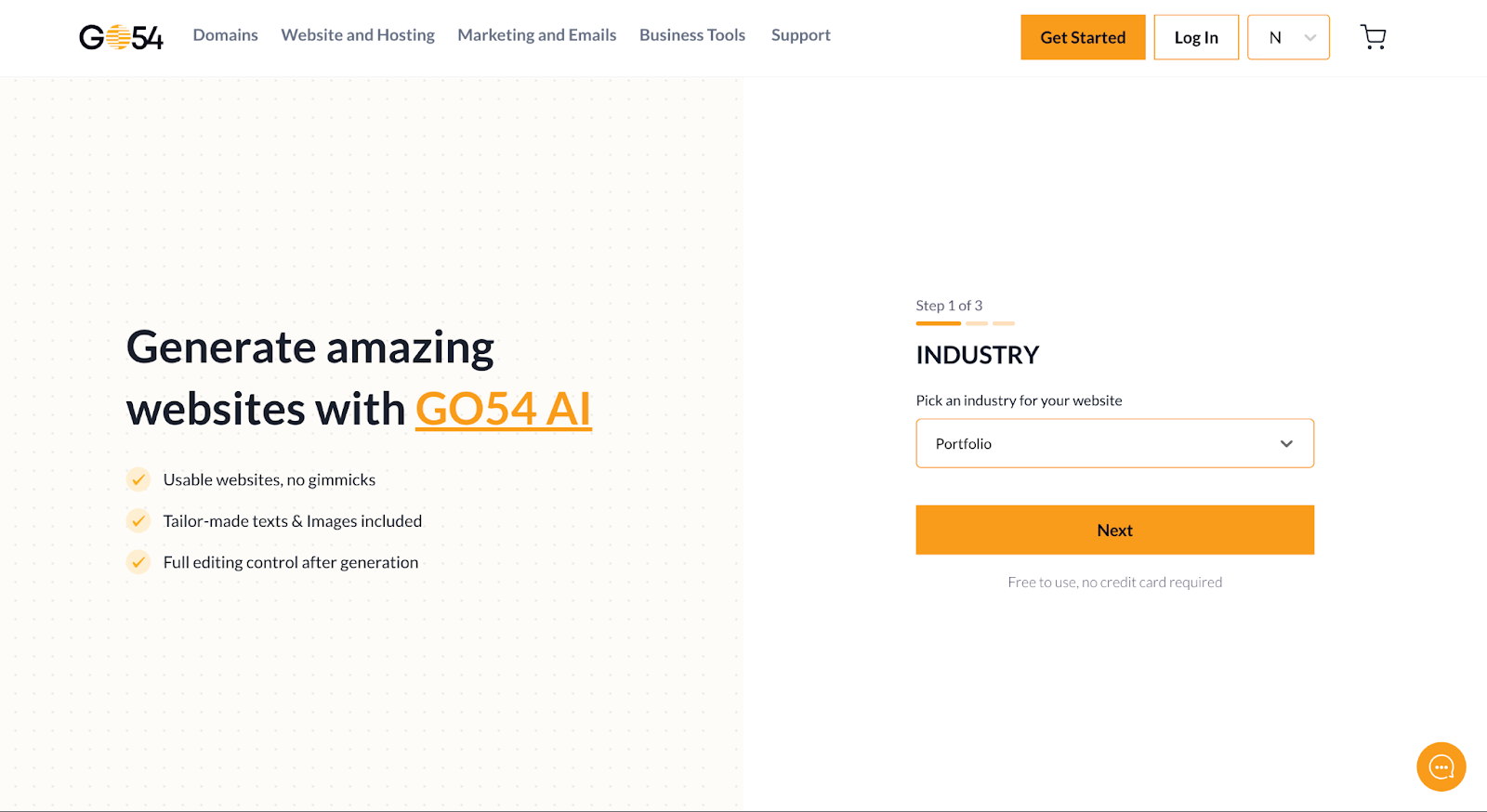Open the Support menu

coord(800,35)
